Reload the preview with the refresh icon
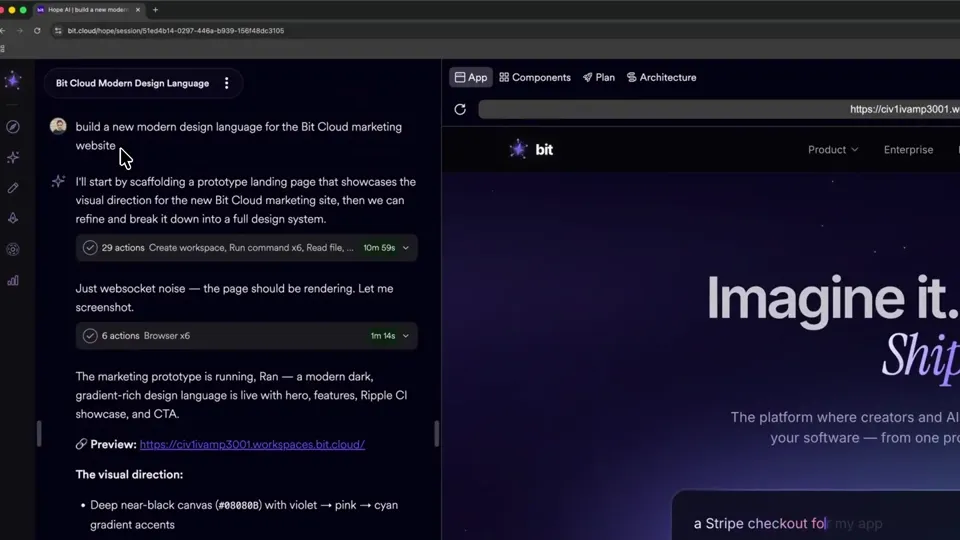Image resolution: width=960 pixels, height=540 pixels. coord(460,109)
